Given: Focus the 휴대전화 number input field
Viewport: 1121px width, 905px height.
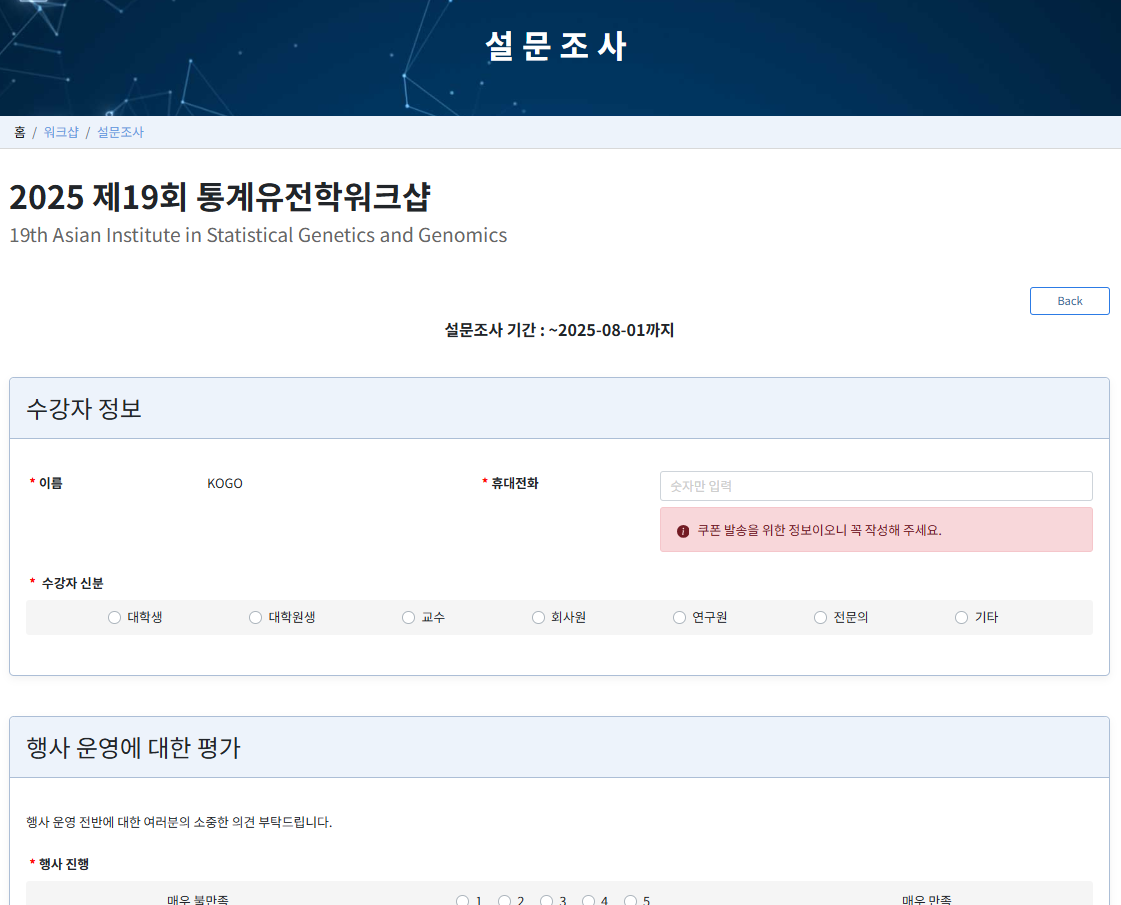Looking at the screenshot, I should click(x=876, y=486).
